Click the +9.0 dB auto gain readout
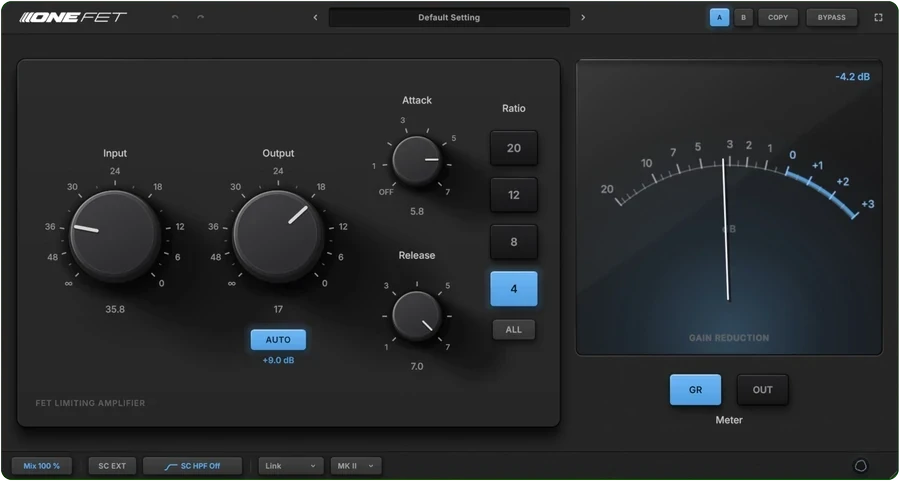 [278, 360]
